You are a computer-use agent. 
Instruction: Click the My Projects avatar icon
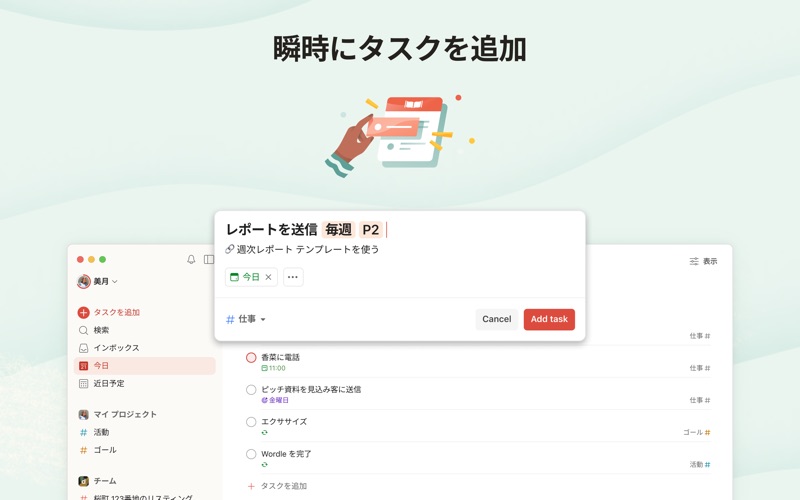(83, 414)
